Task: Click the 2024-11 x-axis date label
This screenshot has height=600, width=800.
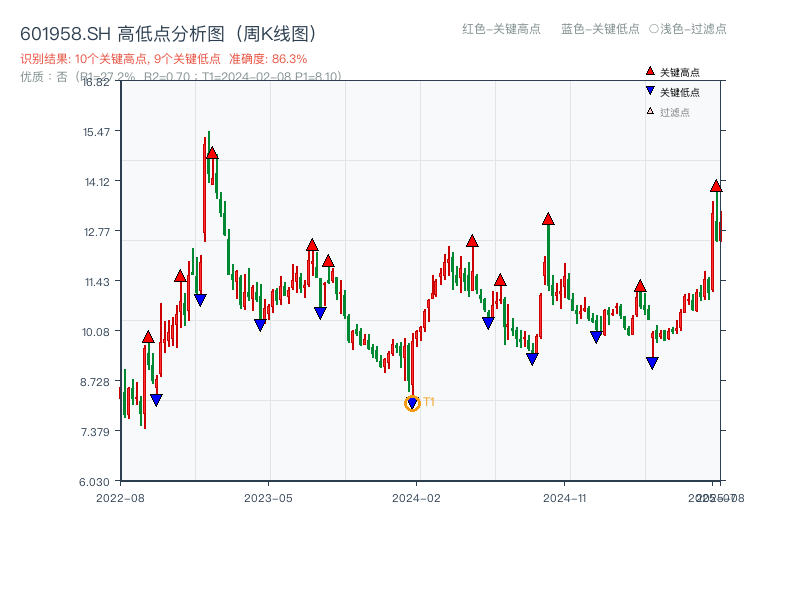Action: tap(565, 498)
